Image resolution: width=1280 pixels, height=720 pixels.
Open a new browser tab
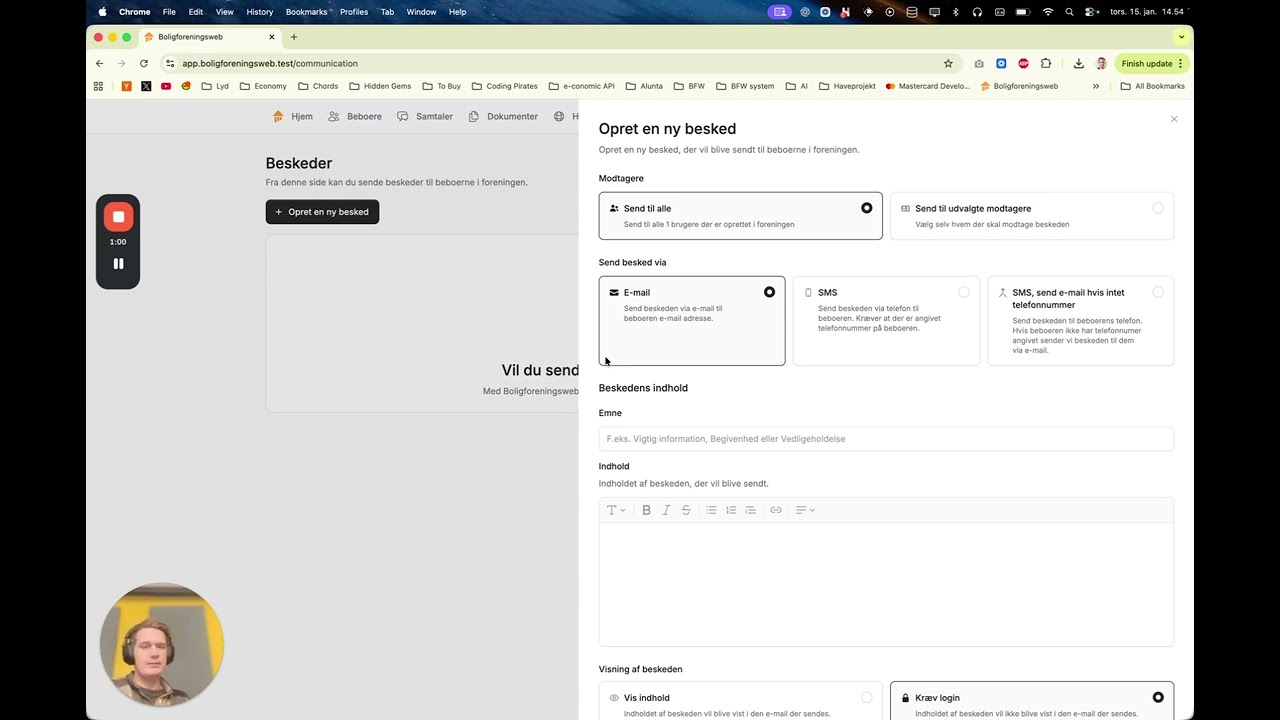pyautogui.click(x=294, y=37)
